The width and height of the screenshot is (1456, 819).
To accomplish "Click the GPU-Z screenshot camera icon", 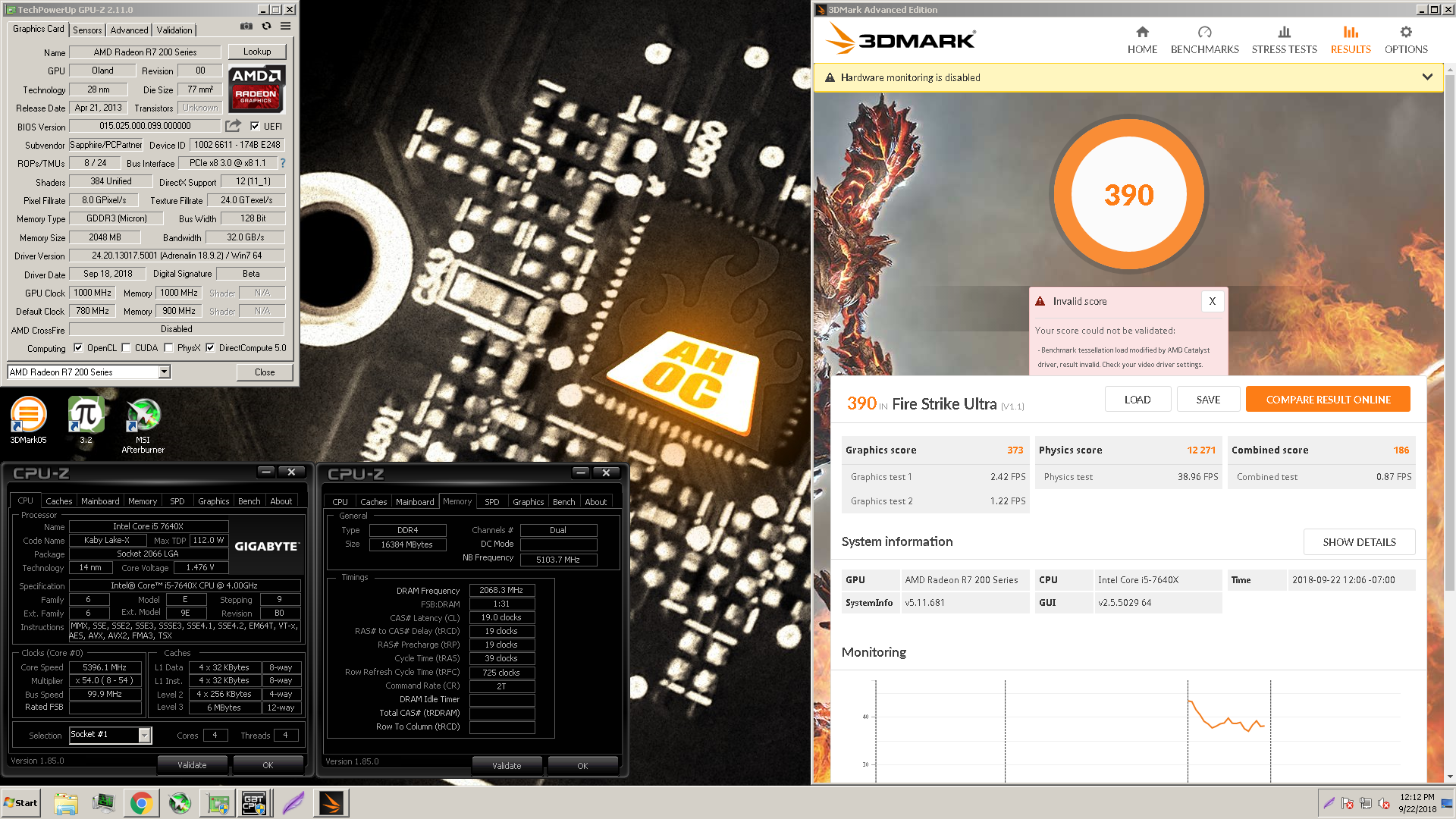I will 246,26.
